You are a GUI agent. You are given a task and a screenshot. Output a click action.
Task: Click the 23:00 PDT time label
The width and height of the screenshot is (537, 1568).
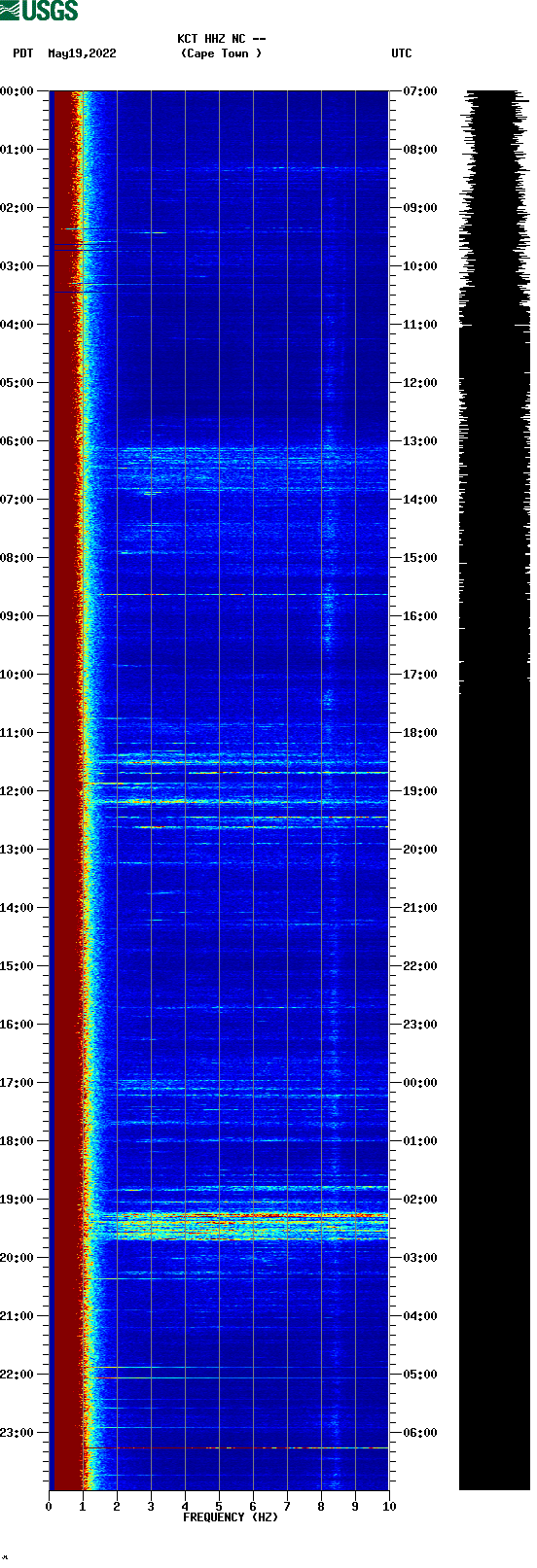pos(17,1433)
